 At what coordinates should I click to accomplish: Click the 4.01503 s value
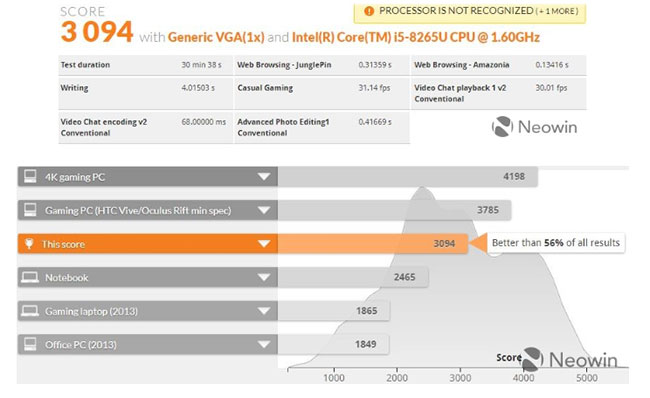[198, 88]
